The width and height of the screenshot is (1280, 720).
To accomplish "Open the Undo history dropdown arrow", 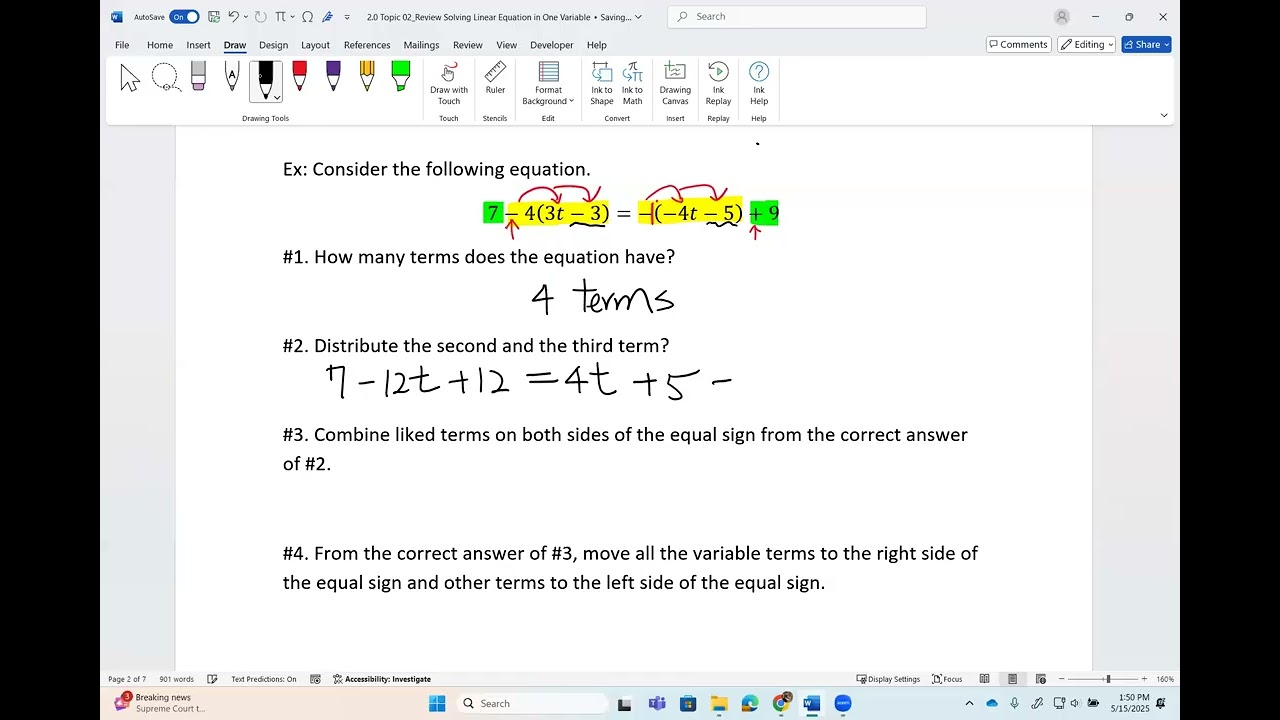I will 245,17.
